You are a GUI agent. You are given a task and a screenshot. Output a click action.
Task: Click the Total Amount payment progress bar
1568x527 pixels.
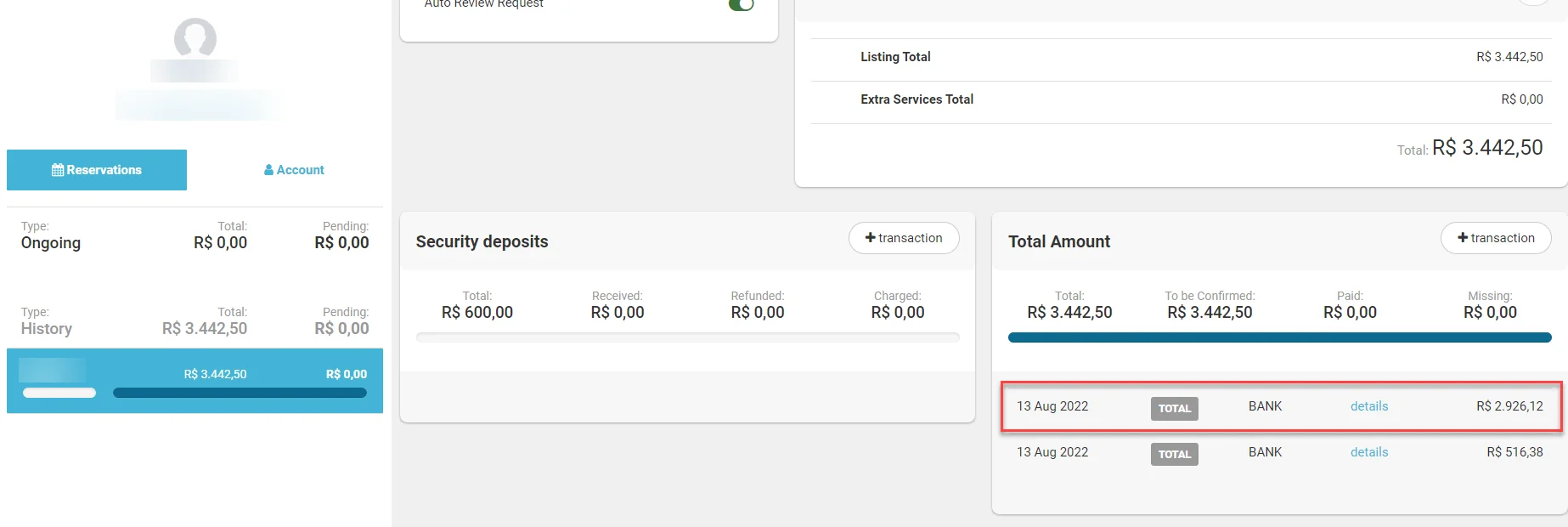tap(1279, 337)
